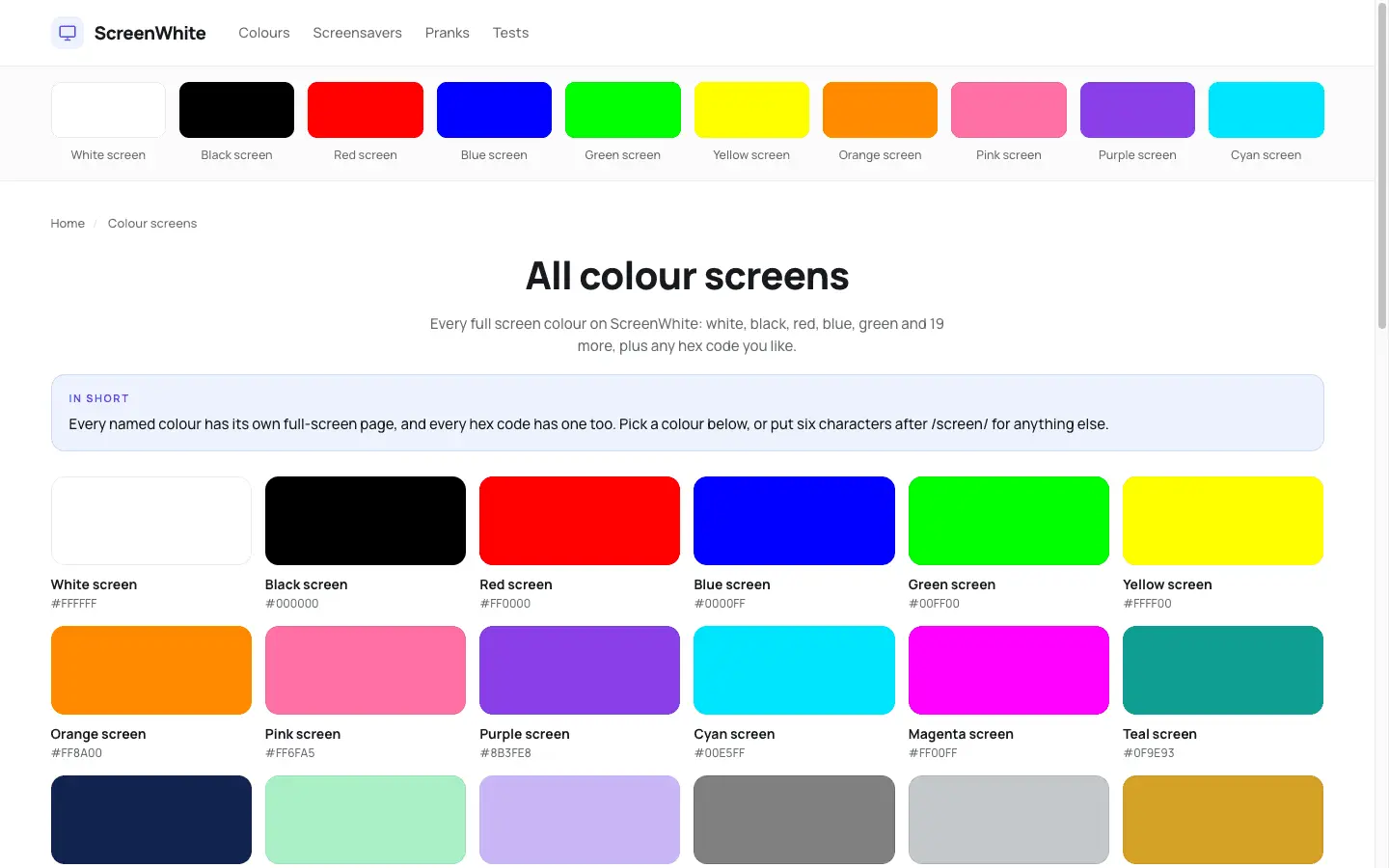Click the 'Blue screen' title under the card

[x=732, y=584]
